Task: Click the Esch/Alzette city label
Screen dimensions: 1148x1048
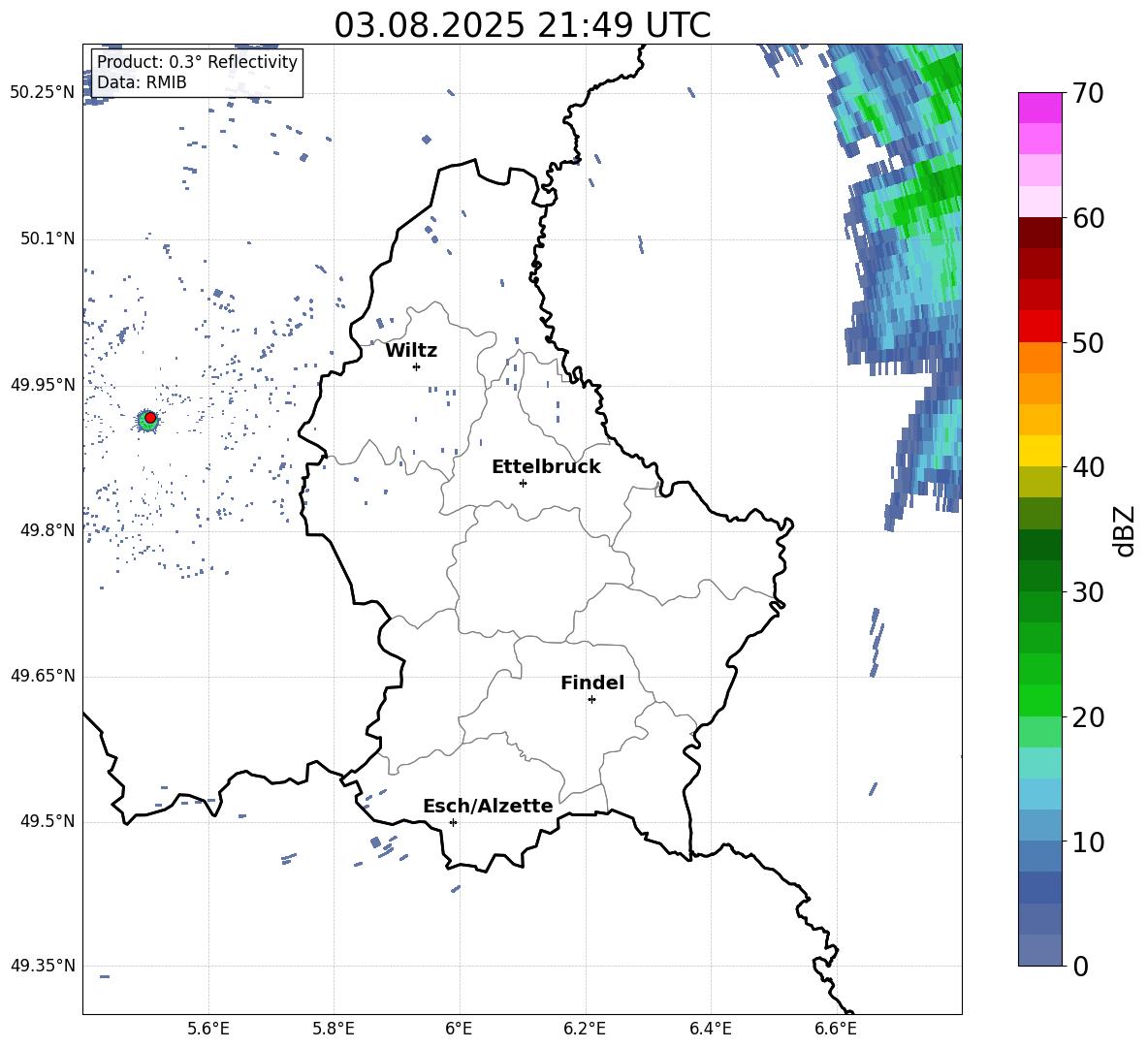Action: (x=489, y=807)
